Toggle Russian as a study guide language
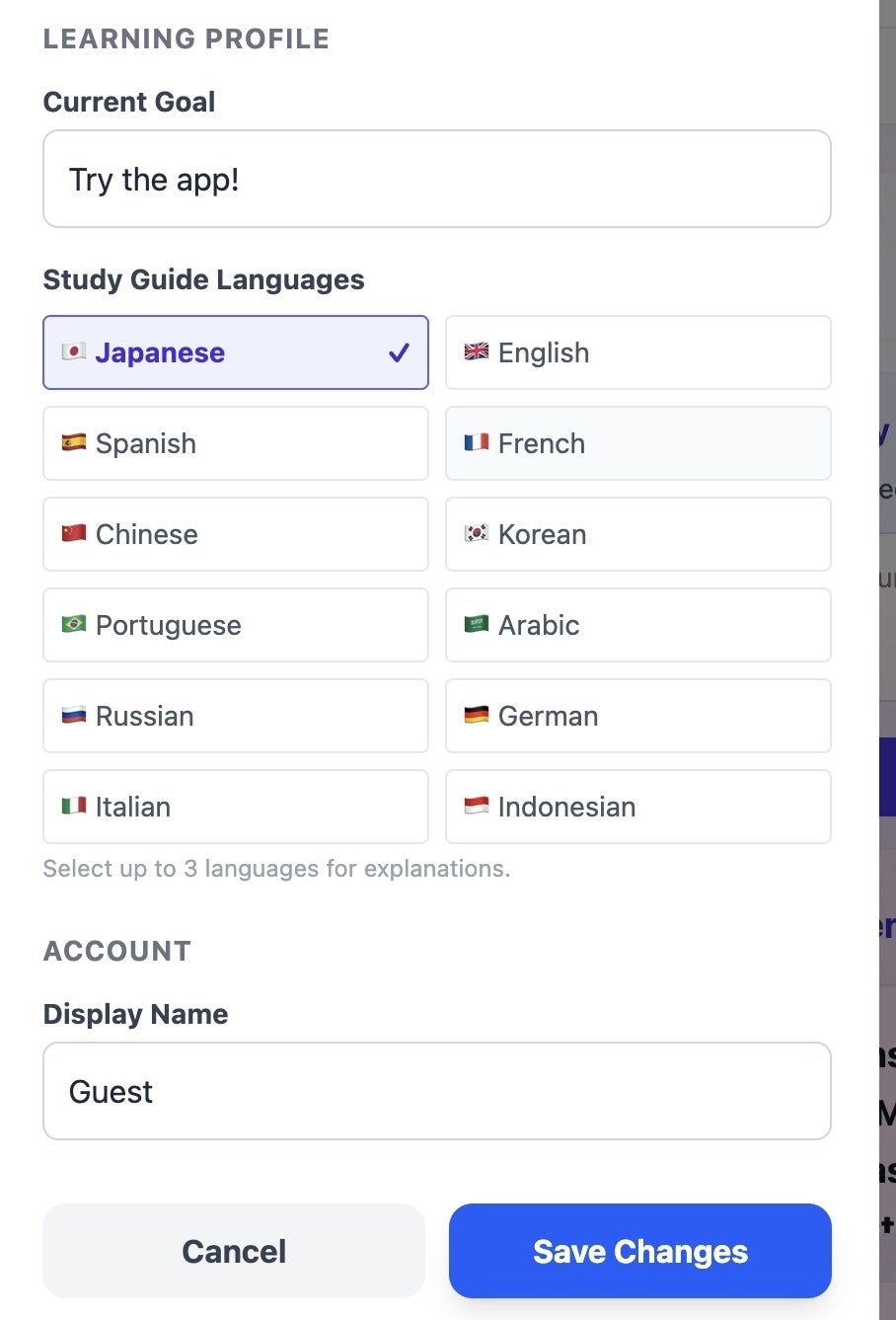This screenshot has width=896, height=1320. (x=235, y=716)
